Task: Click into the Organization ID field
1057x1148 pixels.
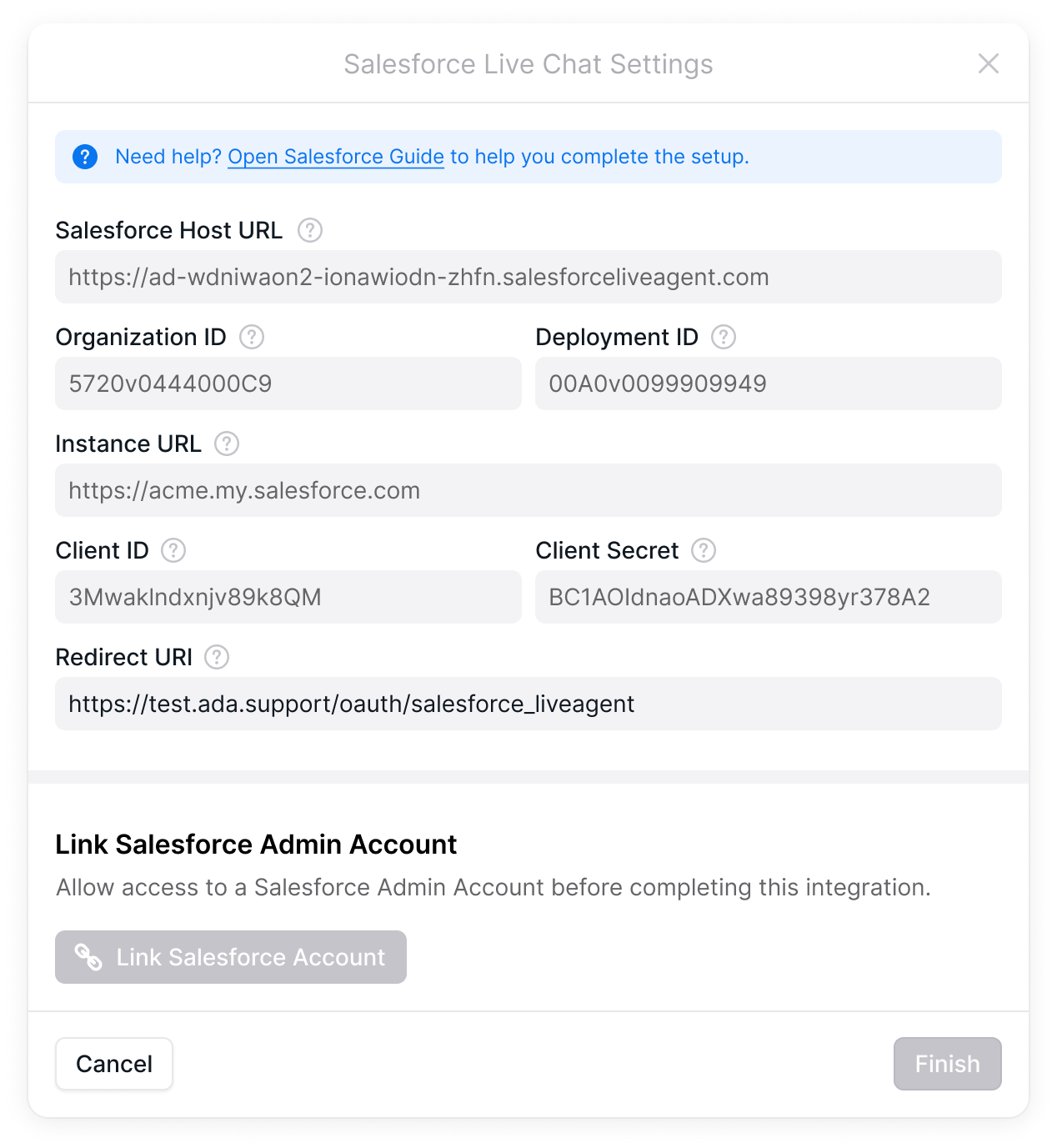Action: 288,384
